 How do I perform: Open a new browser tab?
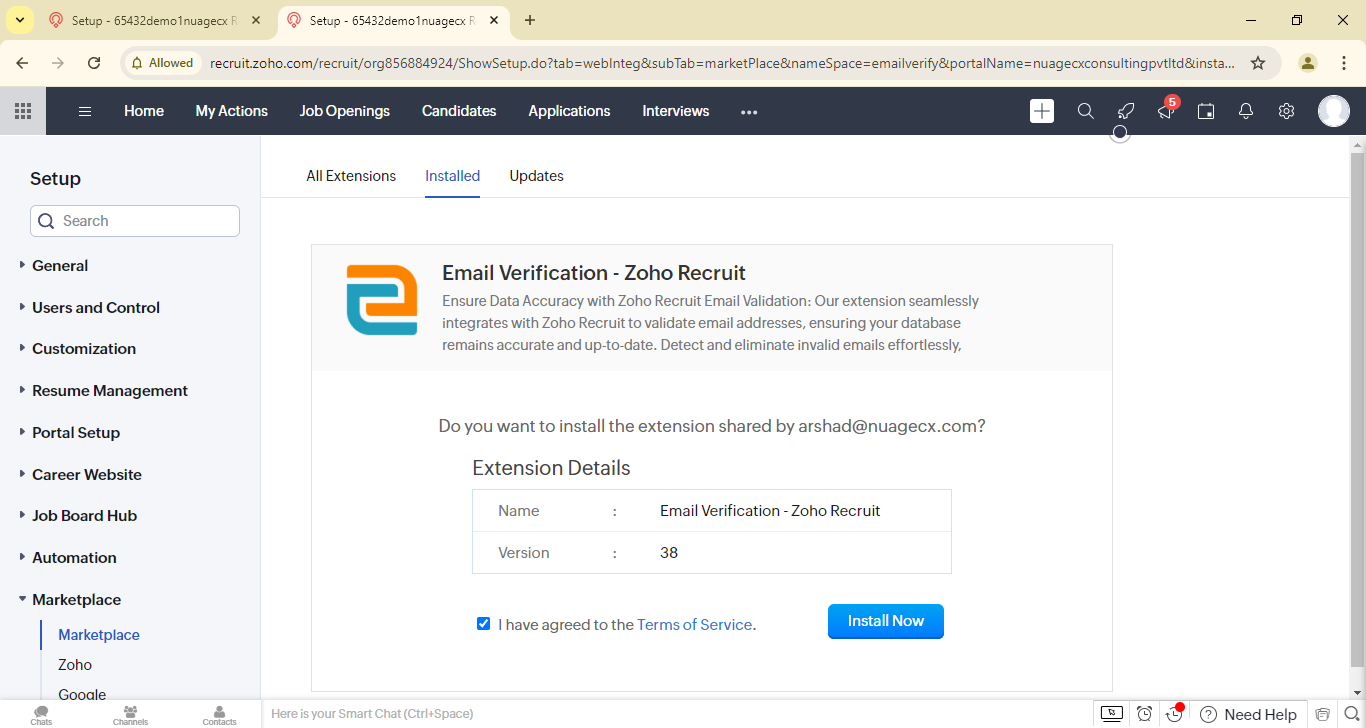click(530, 20)
